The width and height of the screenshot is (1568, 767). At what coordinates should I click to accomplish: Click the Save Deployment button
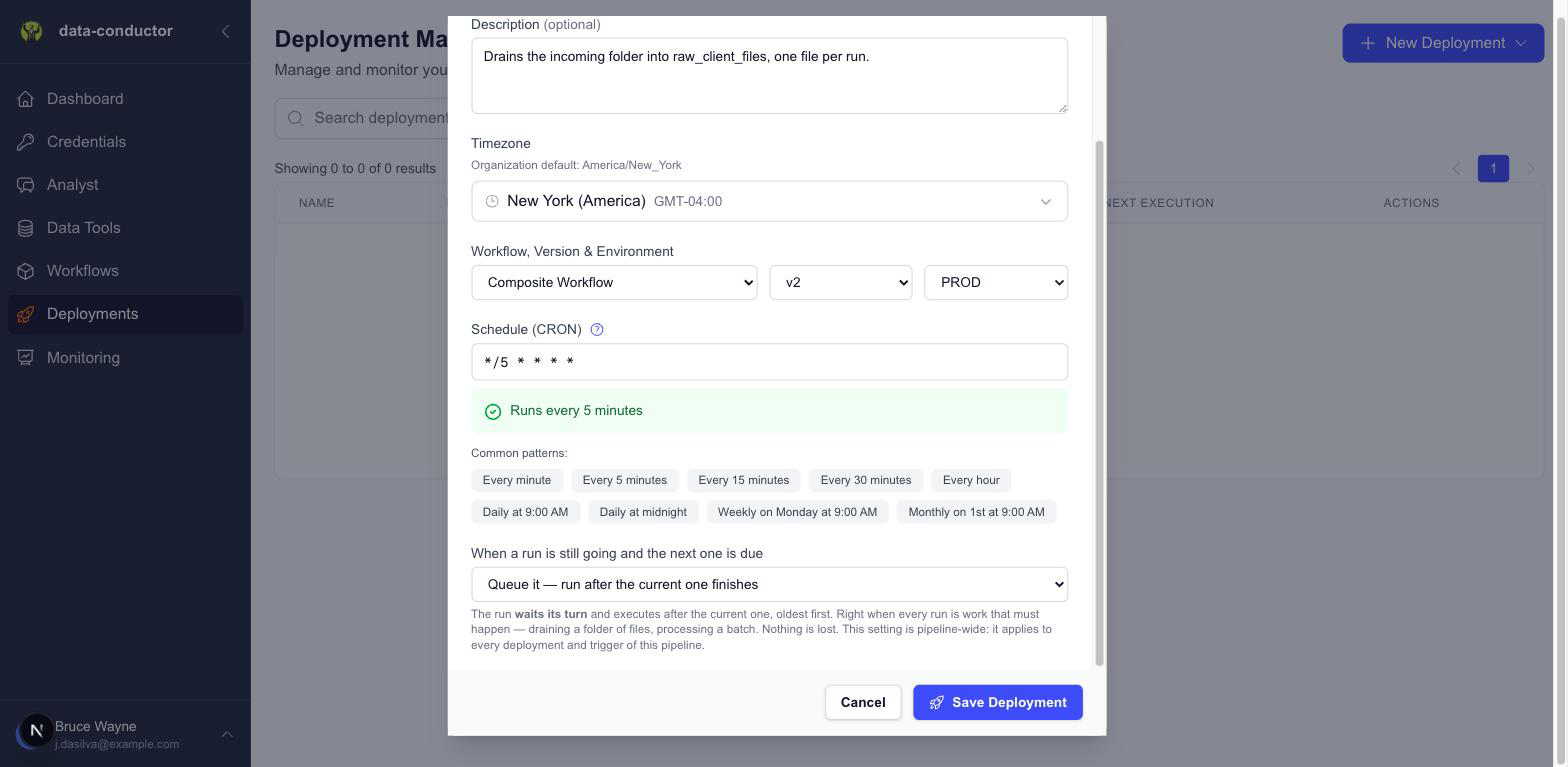997,702
